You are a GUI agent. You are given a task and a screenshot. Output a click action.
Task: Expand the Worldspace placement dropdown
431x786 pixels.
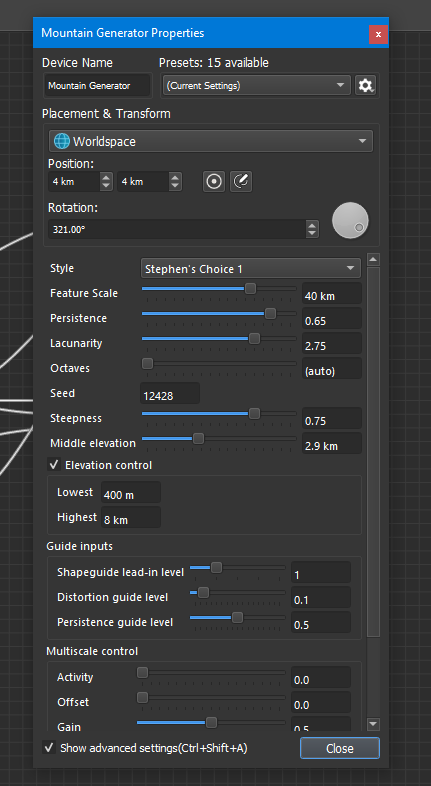(211, 141)
